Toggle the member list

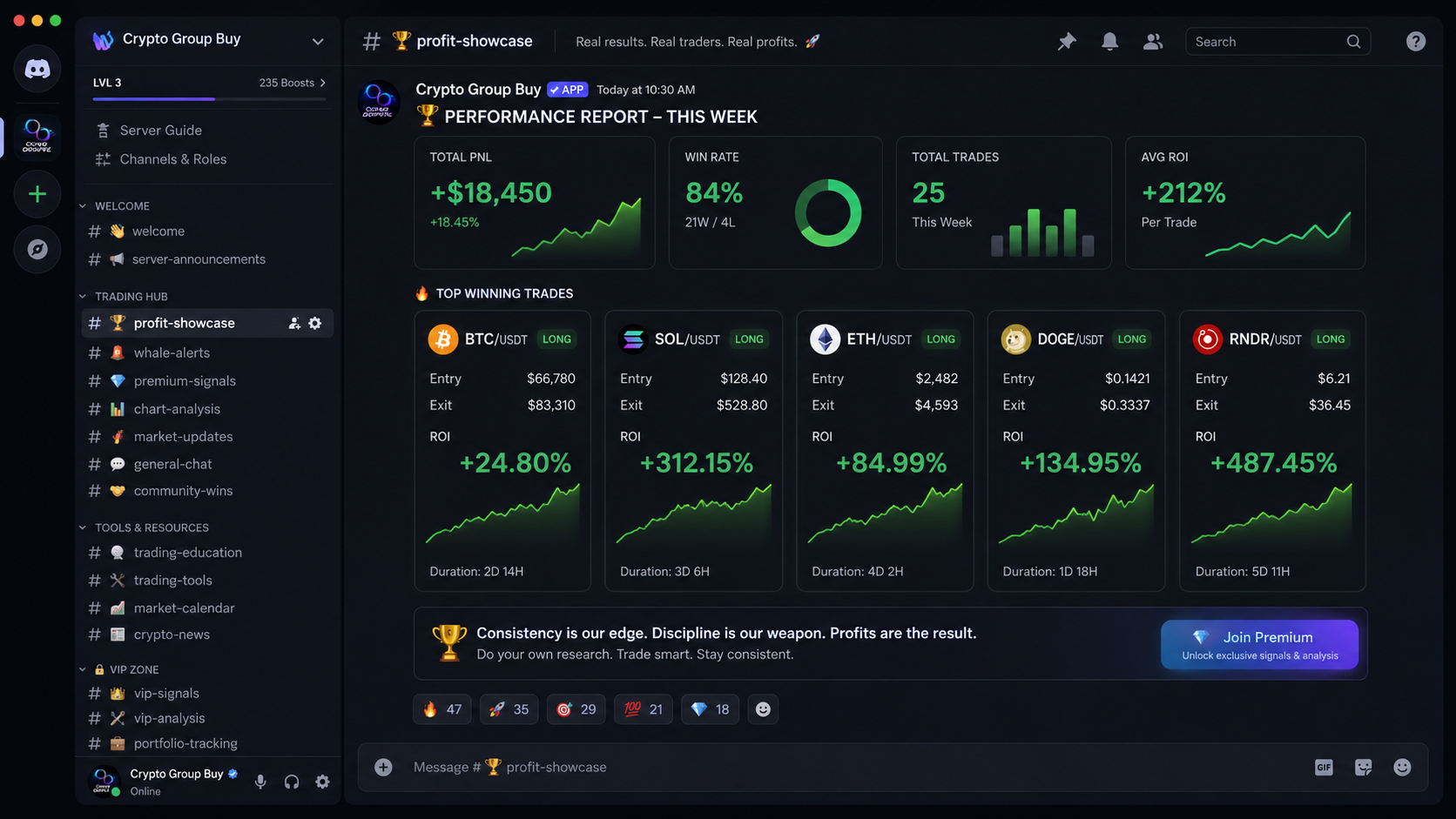click(x=1153, y=42)
